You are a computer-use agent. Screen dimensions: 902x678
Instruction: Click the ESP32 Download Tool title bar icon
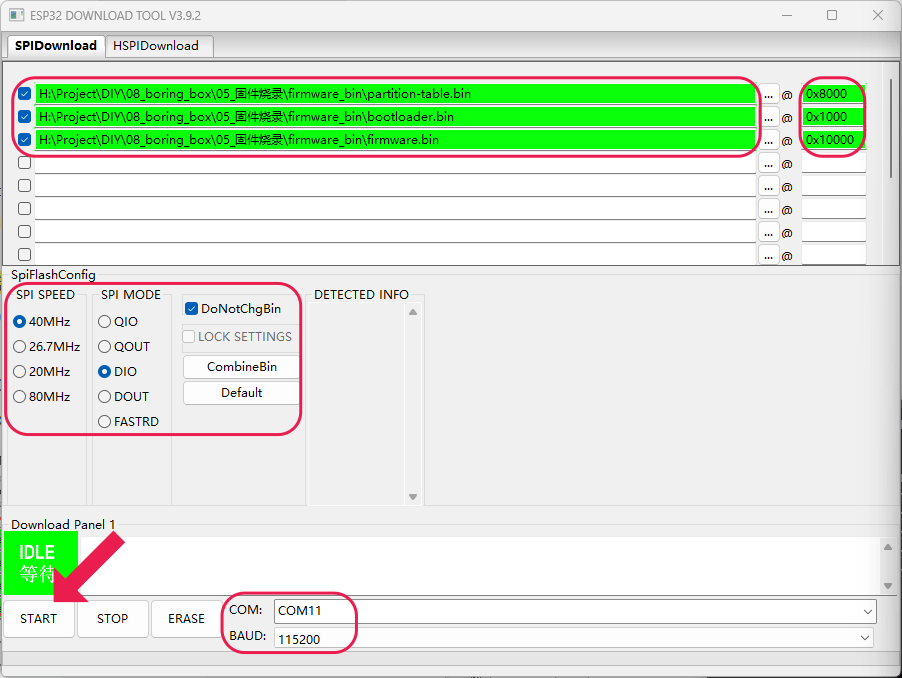pos(17,15)
